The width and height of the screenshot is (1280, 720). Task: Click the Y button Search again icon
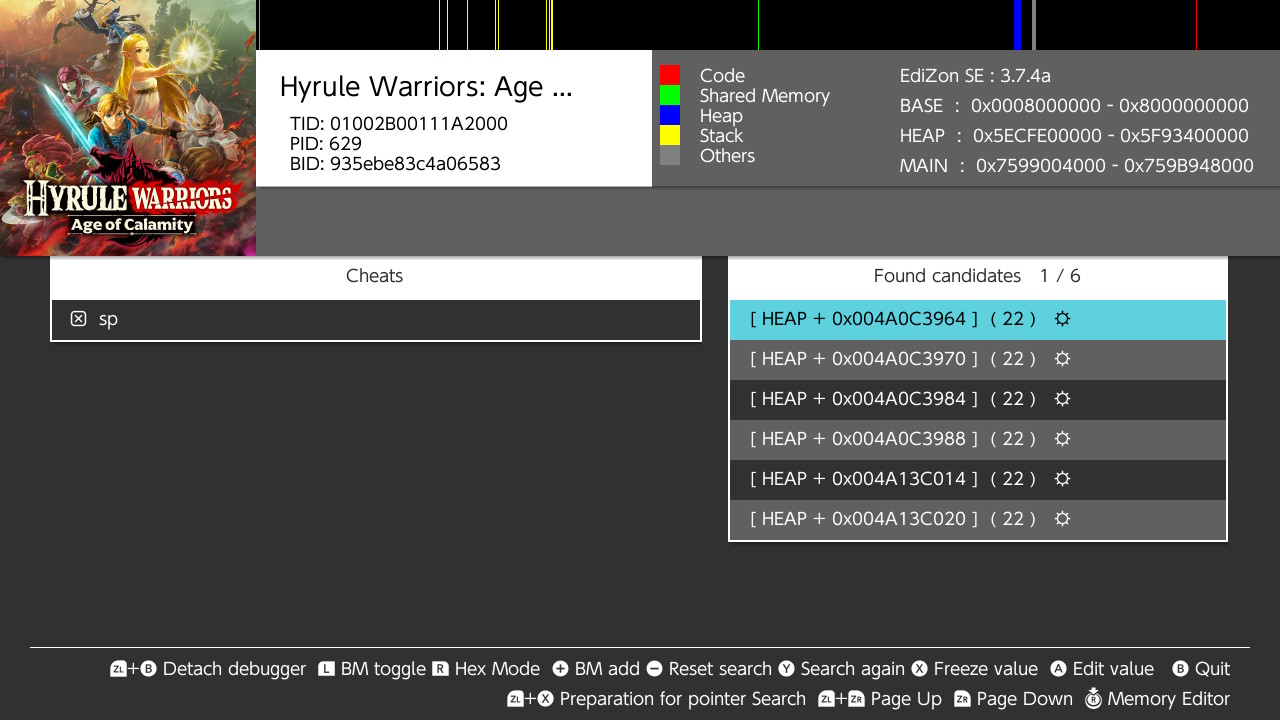click(x=786, y=669)
